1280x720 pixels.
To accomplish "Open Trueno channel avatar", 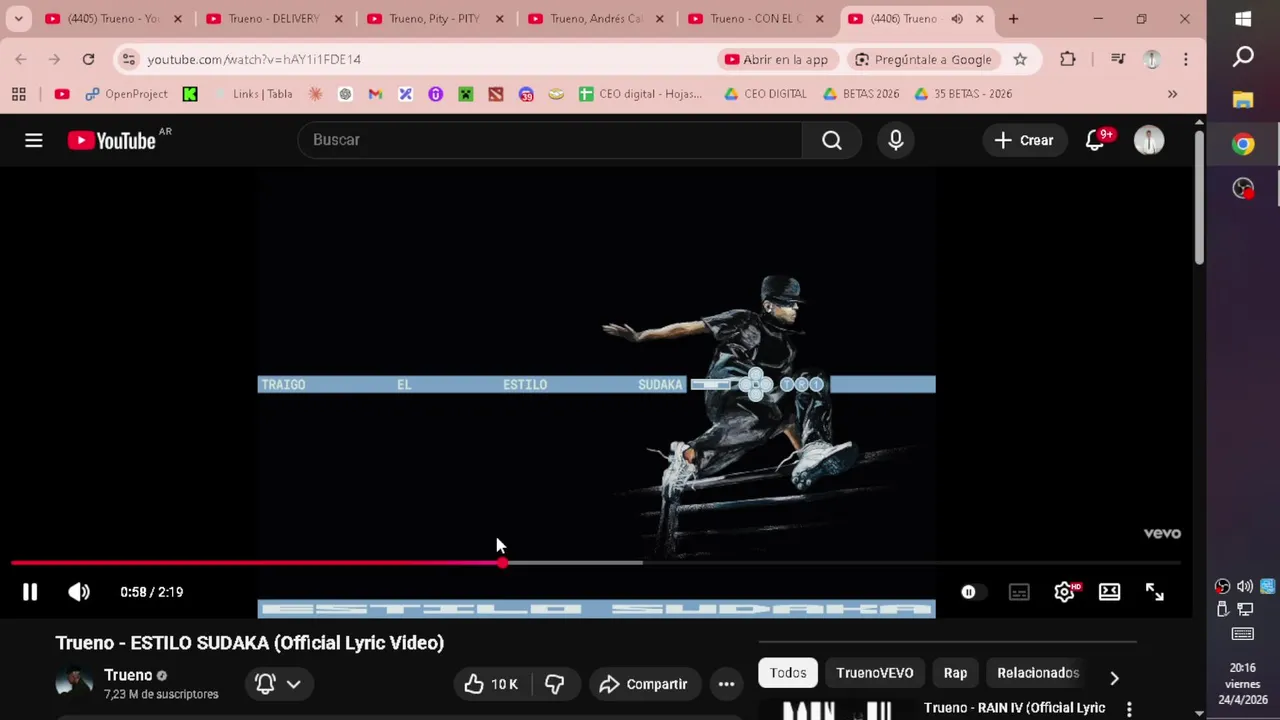I will click(x=74, y=684).
